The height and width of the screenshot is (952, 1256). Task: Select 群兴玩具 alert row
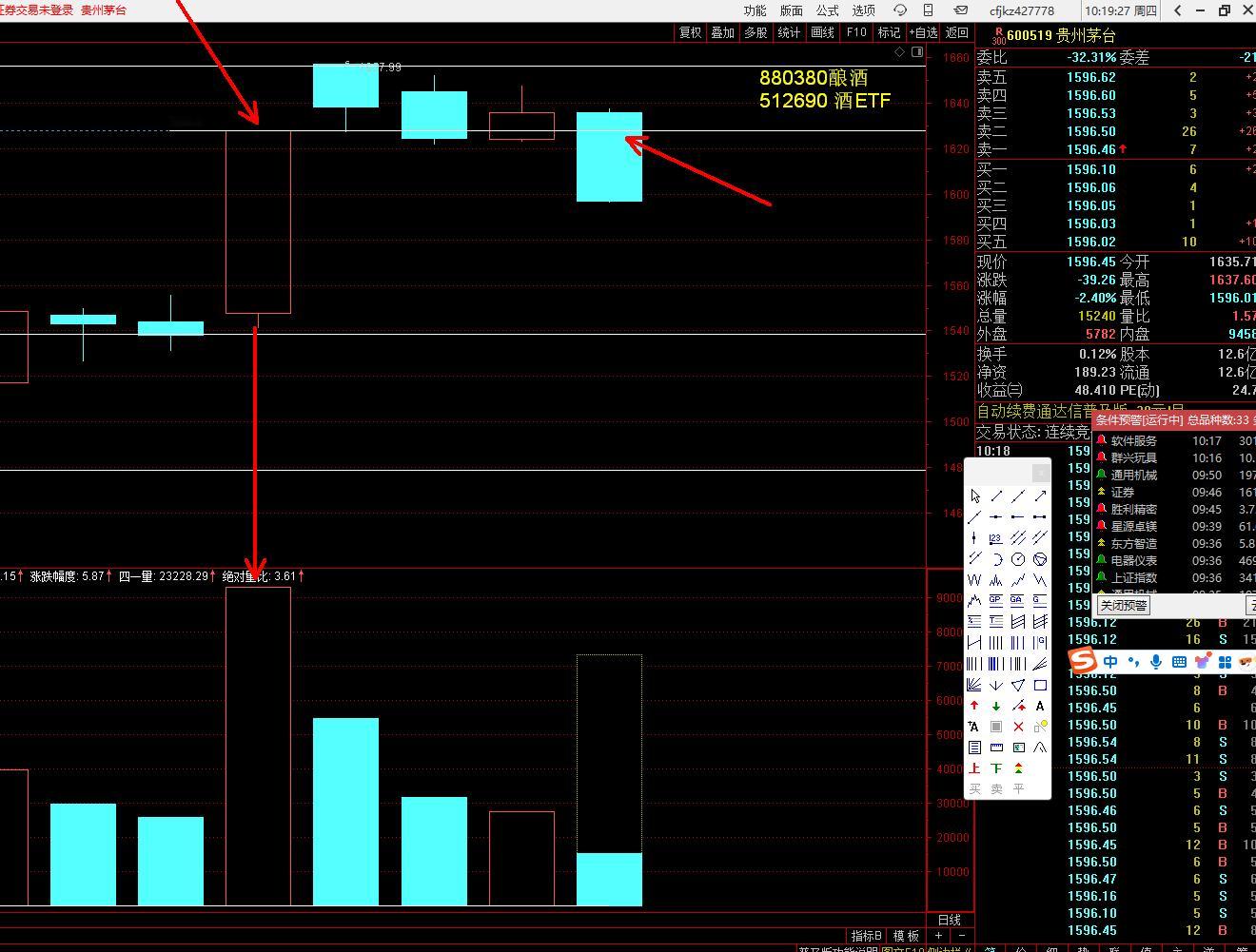coord(1174,457)
